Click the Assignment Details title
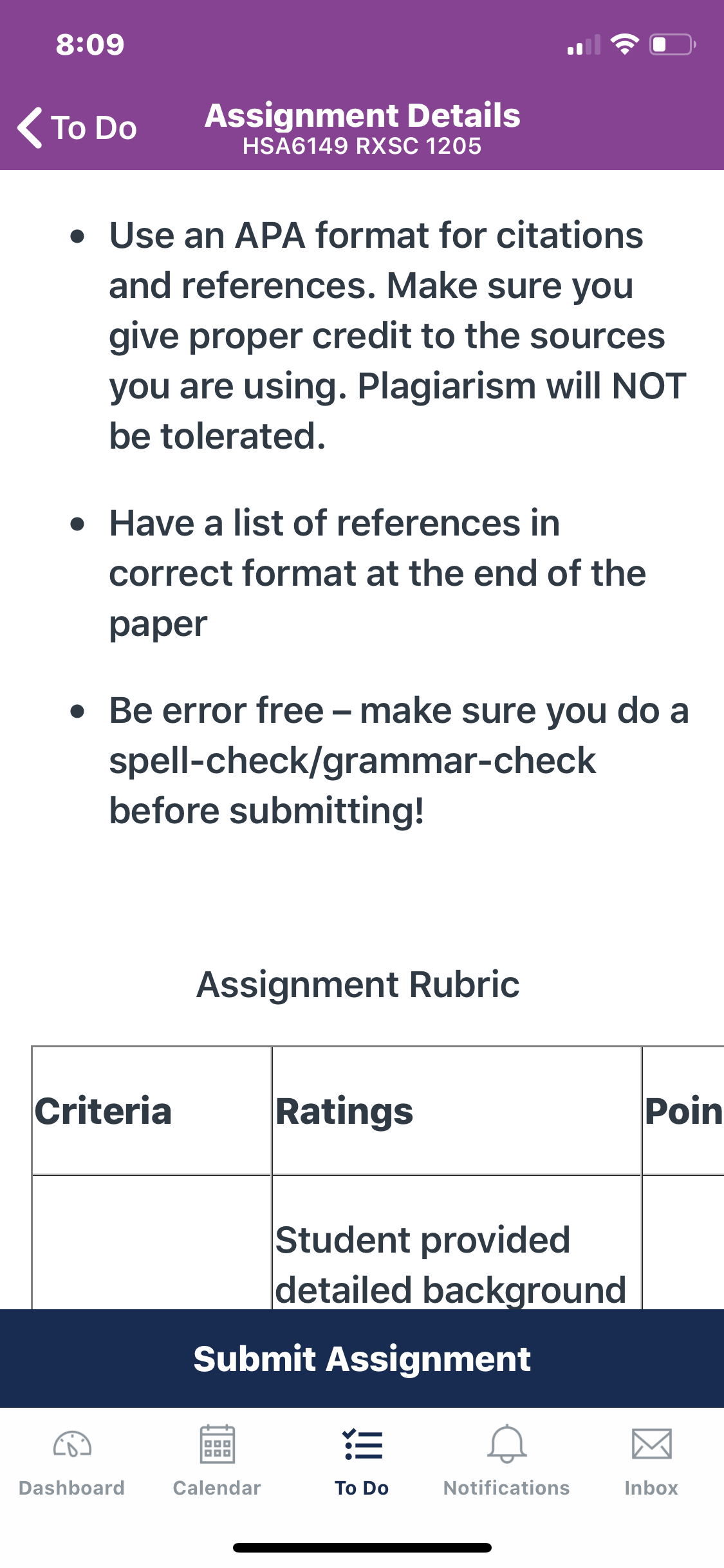 [x=362, y=115]
